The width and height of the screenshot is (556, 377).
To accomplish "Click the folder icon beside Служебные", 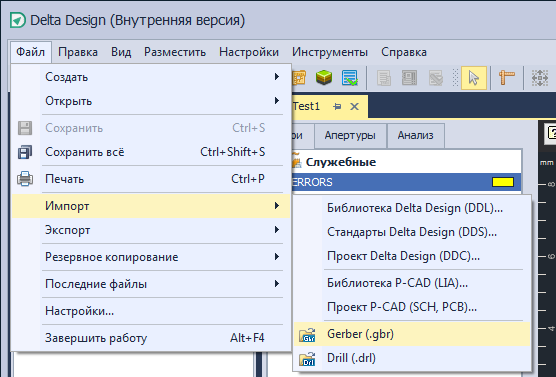I will point(296,162).
